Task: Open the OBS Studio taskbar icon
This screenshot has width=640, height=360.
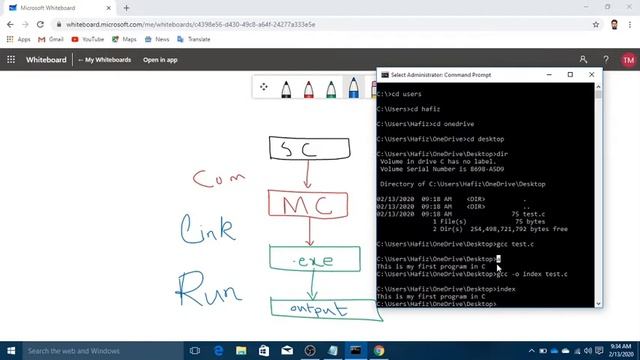Action: coord(310,351)
